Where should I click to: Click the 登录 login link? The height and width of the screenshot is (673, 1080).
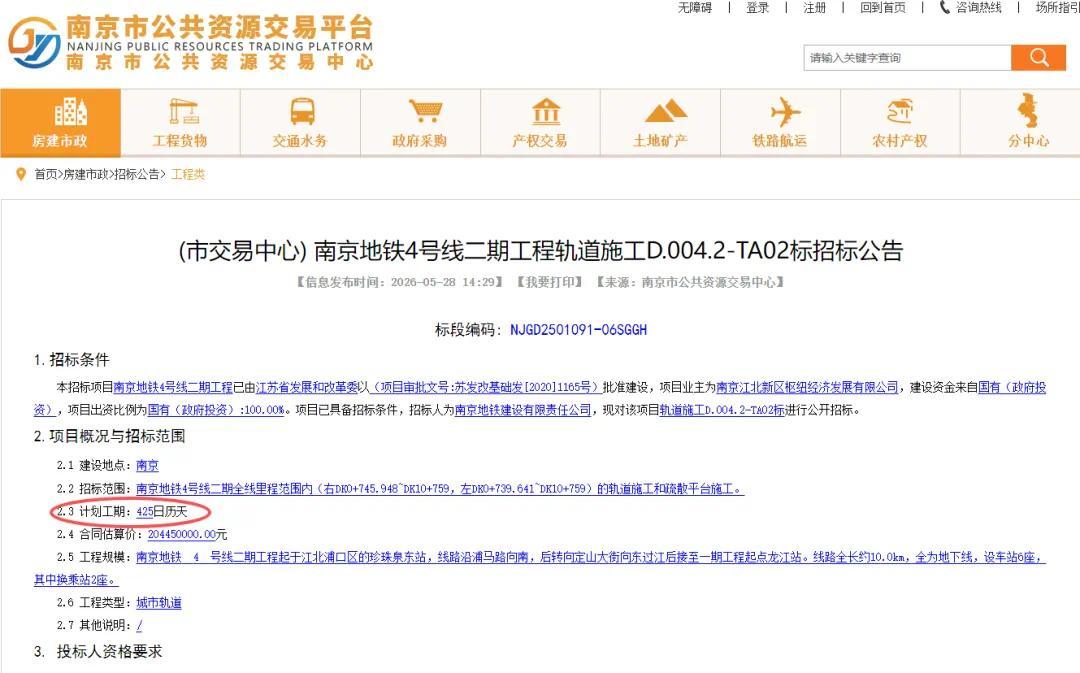(758, 8)
